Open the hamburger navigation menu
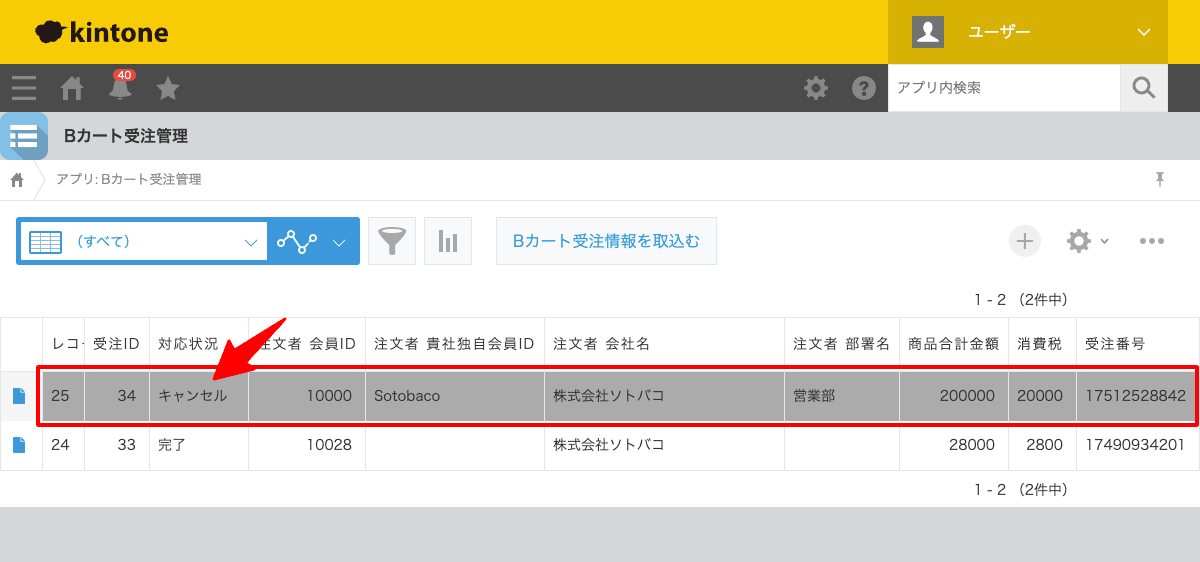1200x562 pixels. 24,88
